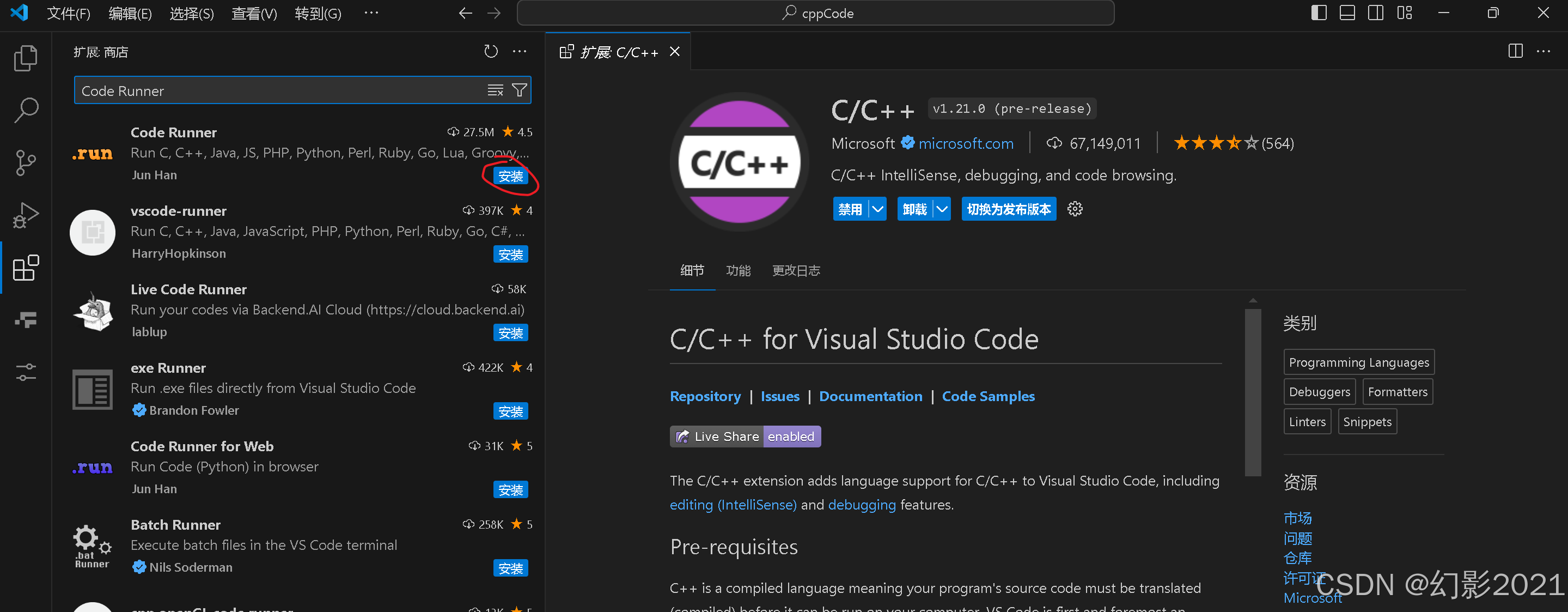
Task: Install the exe Runner extension
Action: 511,411
